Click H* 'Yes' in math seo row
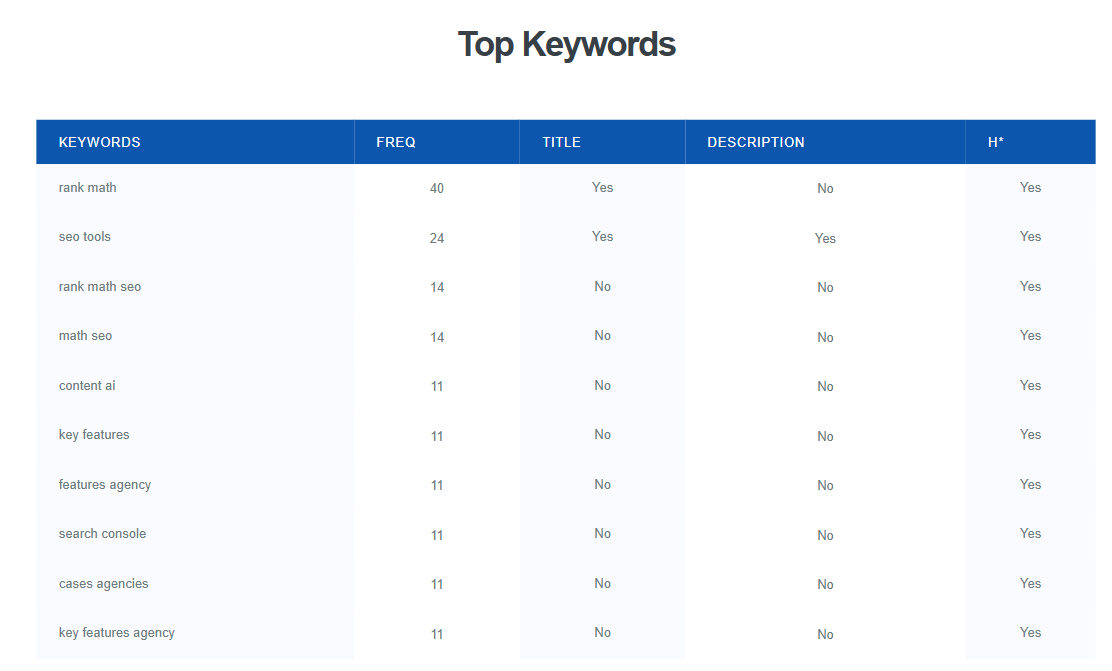 (x=1030, y=336)
